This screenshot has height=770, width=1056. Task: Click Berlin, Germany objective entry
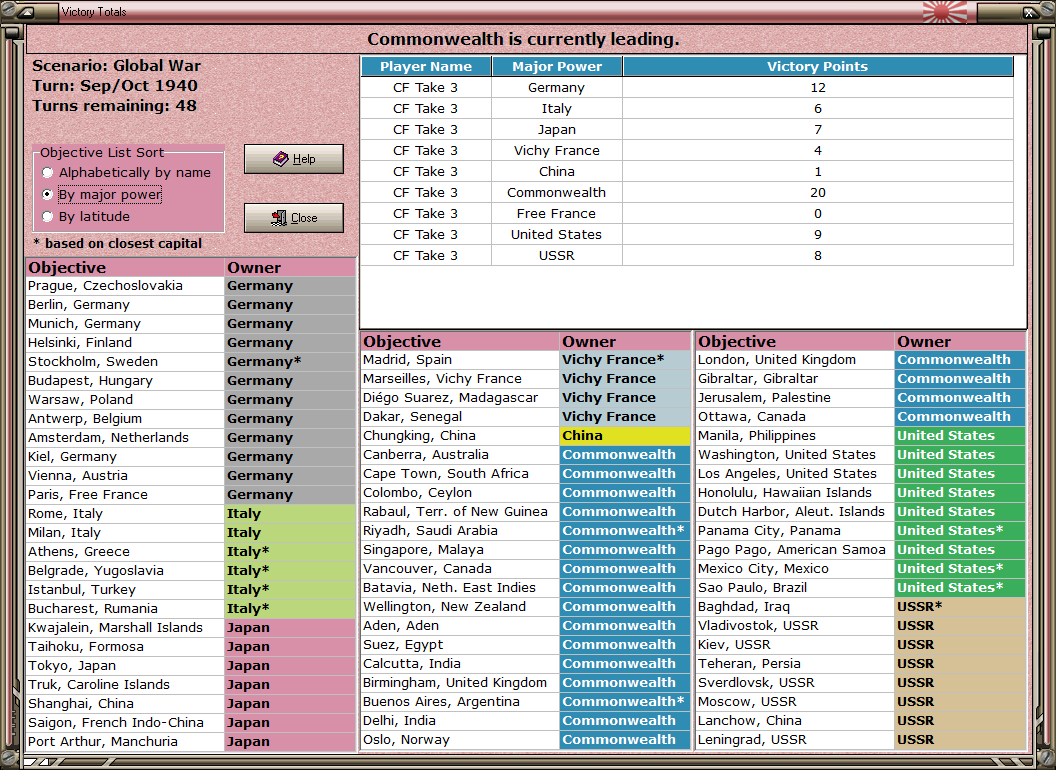tap(79, 304)
